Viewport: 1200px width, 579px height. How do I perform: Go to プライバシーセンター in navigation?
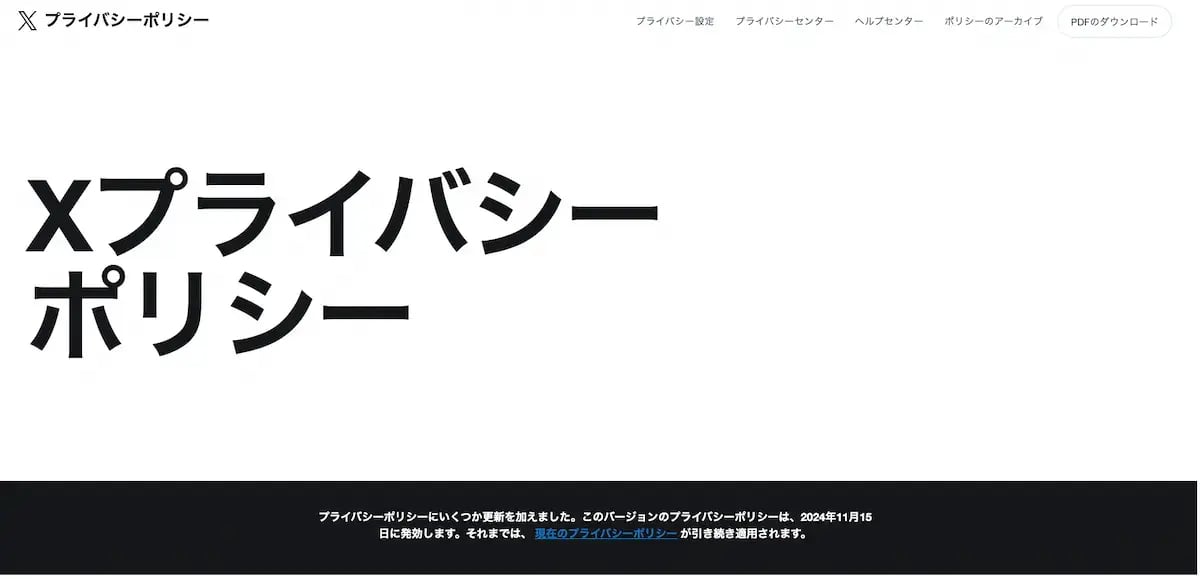pyautogui.click(x=784, y=21)
